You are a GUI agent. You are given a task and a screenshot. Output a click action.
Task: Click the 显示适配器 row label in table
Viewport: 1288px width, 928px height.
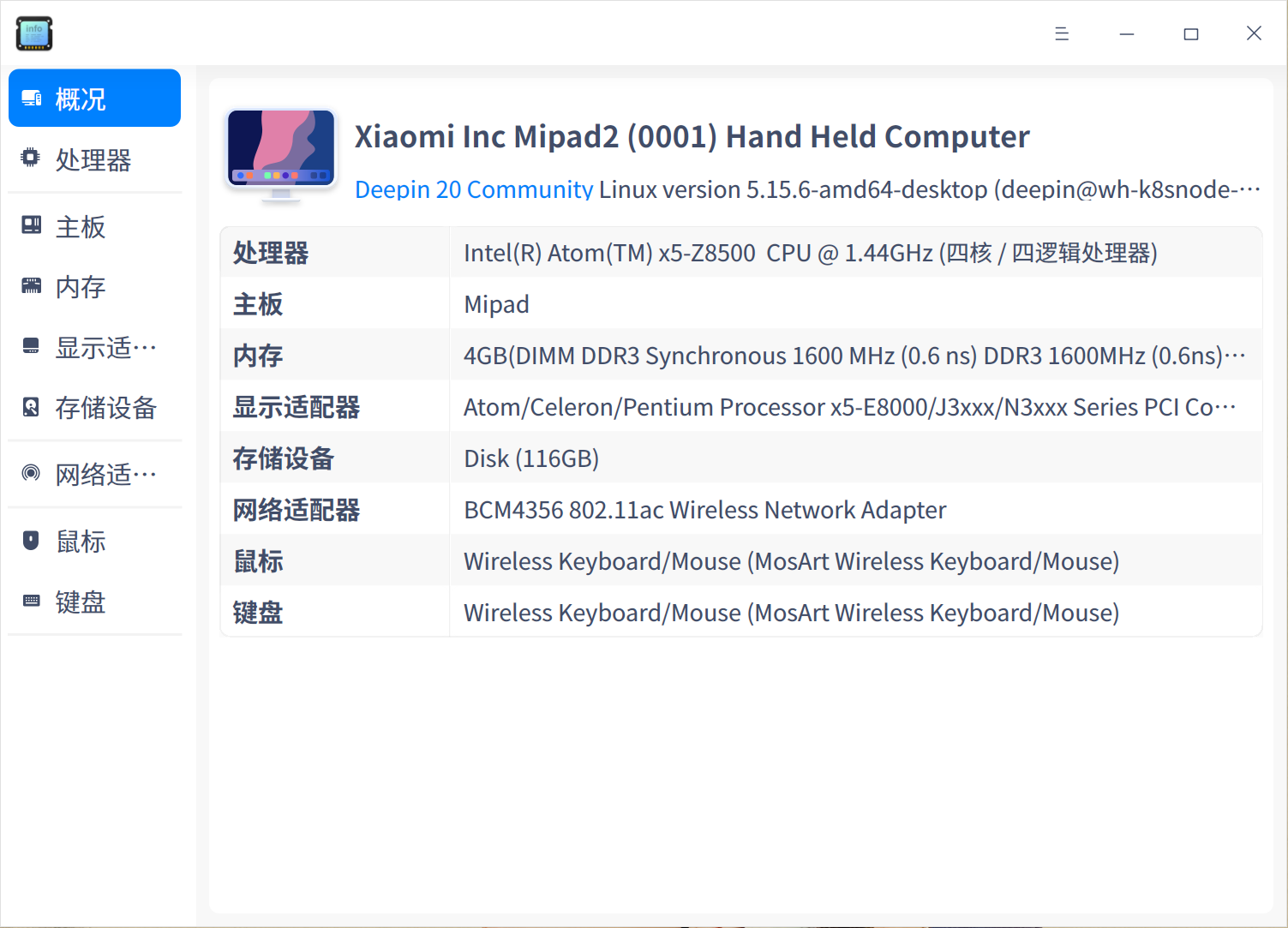[x=297, y=407]
